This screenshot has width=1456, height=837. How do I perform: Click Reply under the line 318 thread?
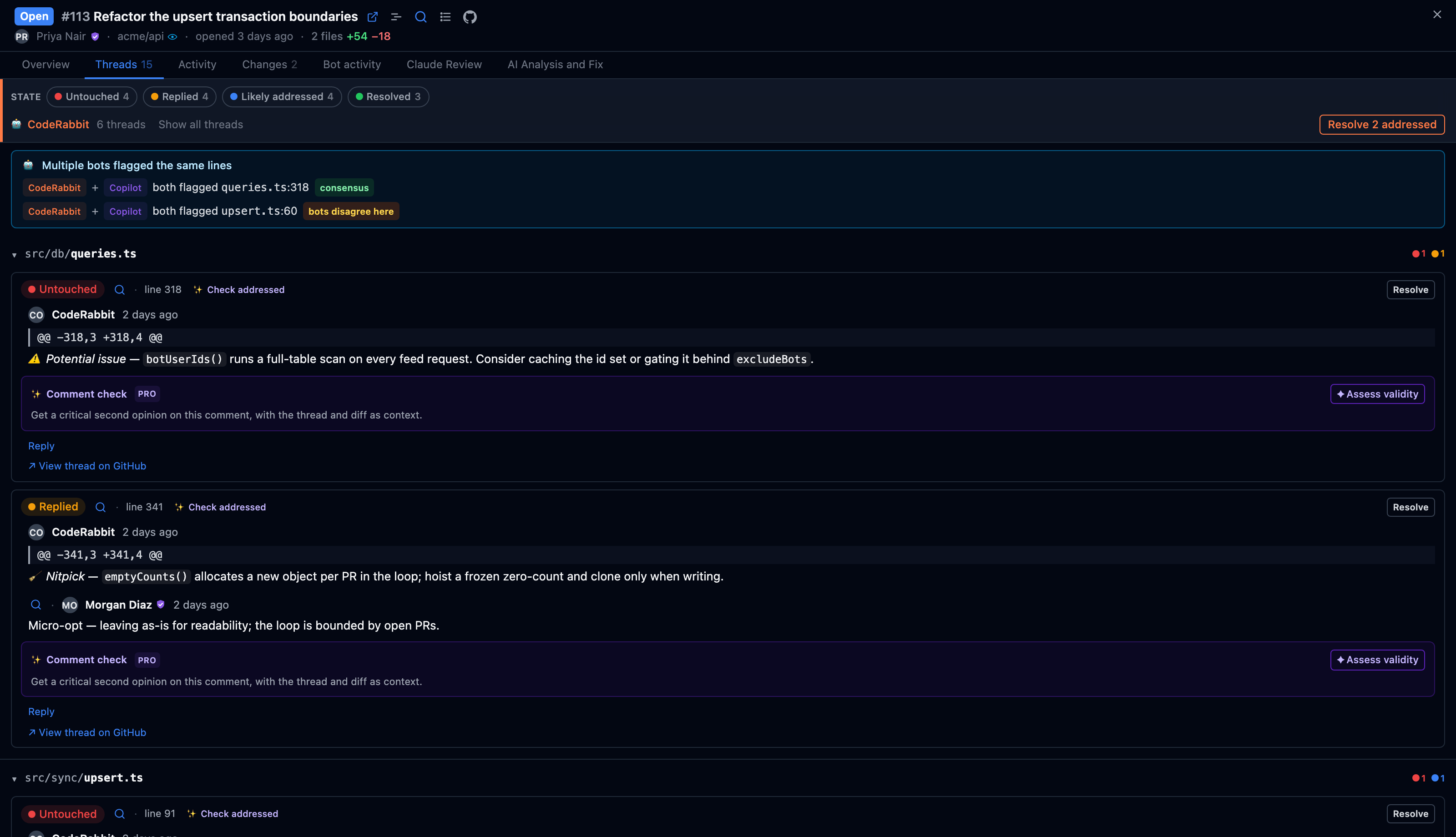pos(41,446)
